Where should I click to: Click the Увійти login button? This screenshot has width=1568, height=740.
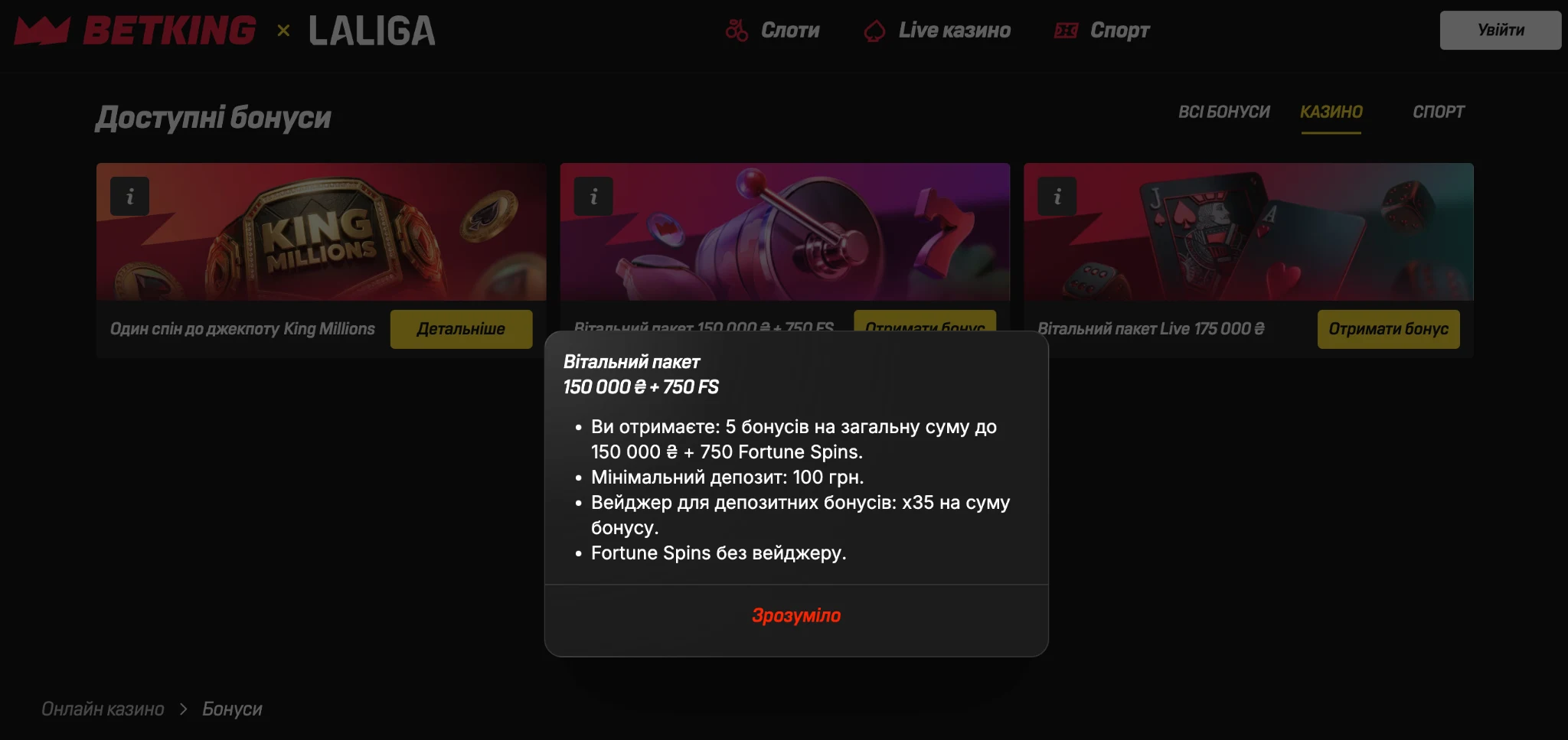pos(1501,31)
